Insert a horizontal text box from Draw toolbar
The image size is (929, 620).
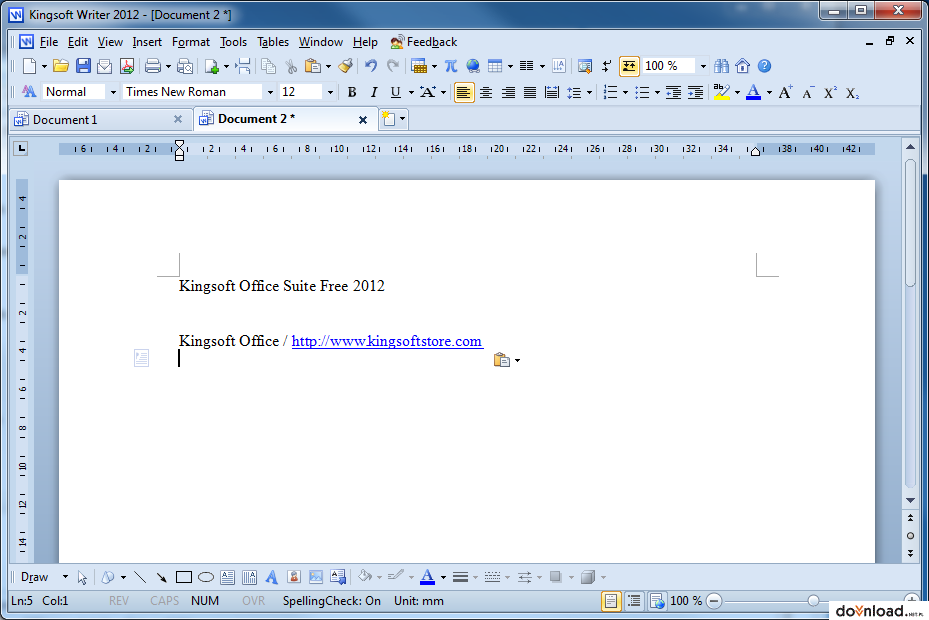click(x=228, y=577)
